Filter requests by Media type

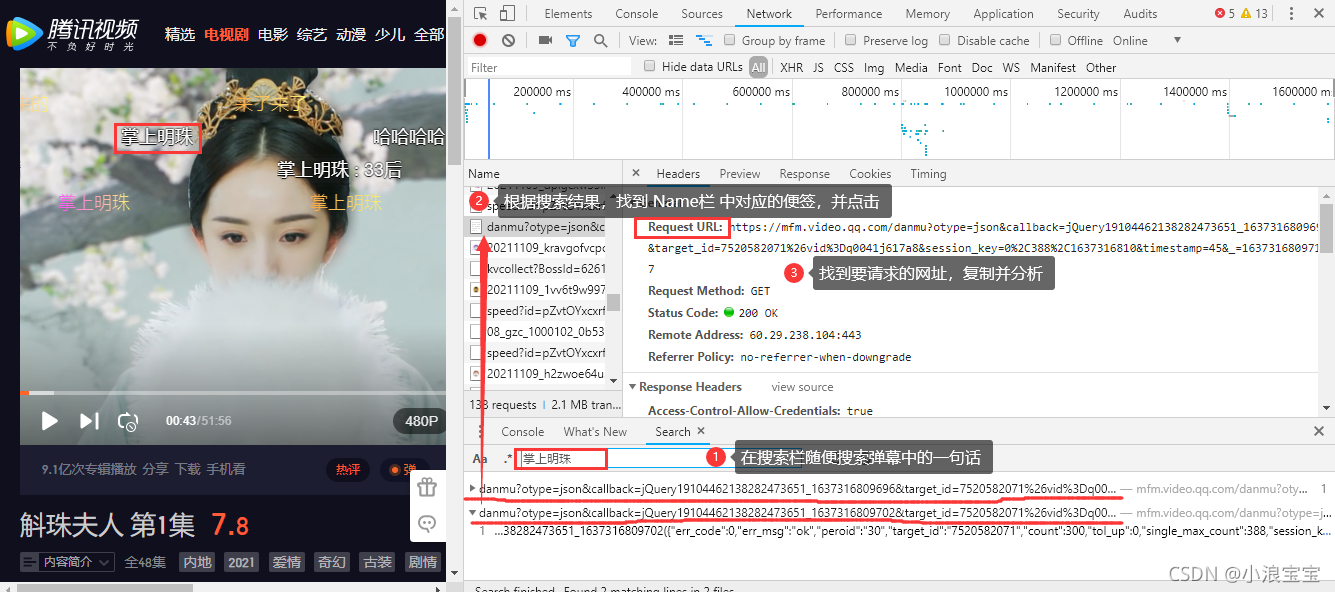pos(911,67)
